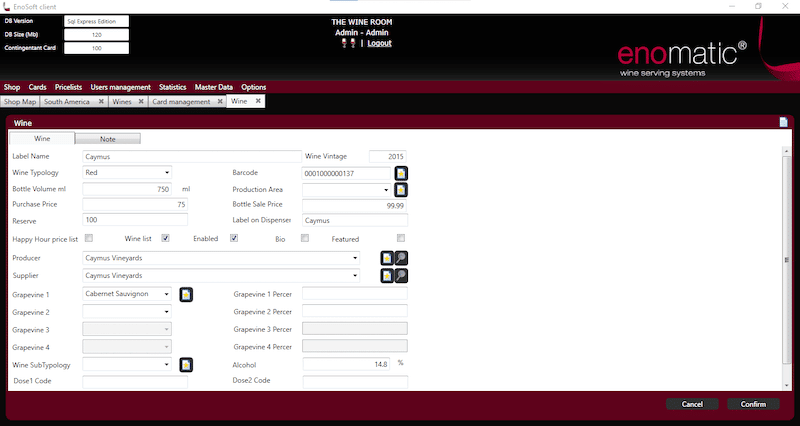Expand the Grapevine 2 dropdown

(127, 312)
